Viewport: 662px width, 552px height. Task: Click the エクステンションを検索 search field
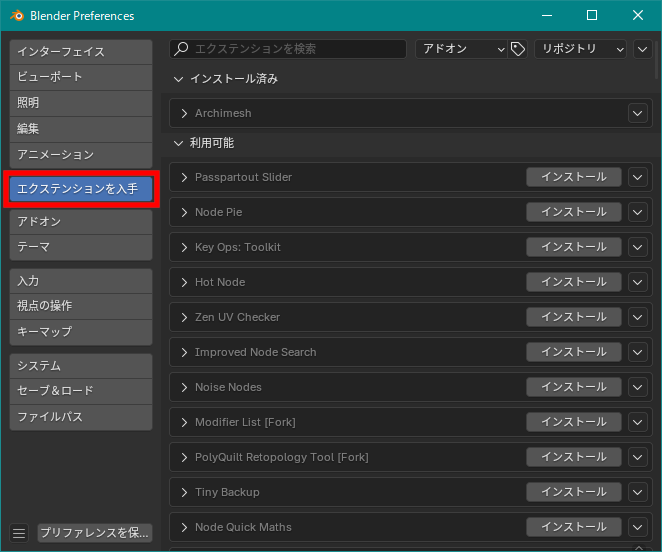click(x=288, y=49)
